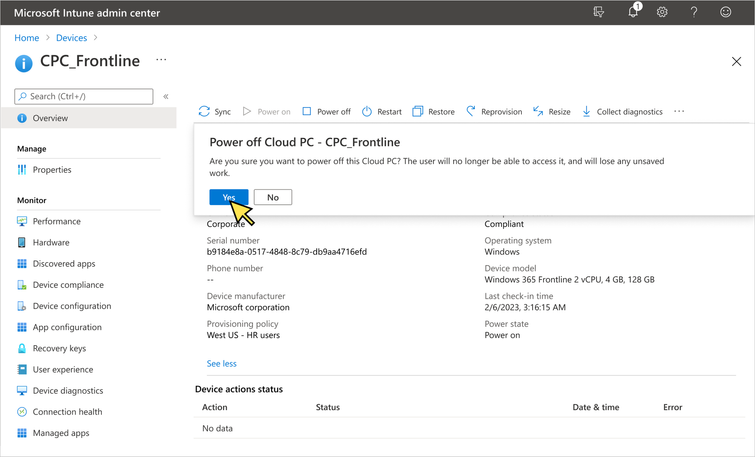Click the Device configuration icon
This screenshot has height=457, width=755.
pyautogui.click(x=22, y=306)
